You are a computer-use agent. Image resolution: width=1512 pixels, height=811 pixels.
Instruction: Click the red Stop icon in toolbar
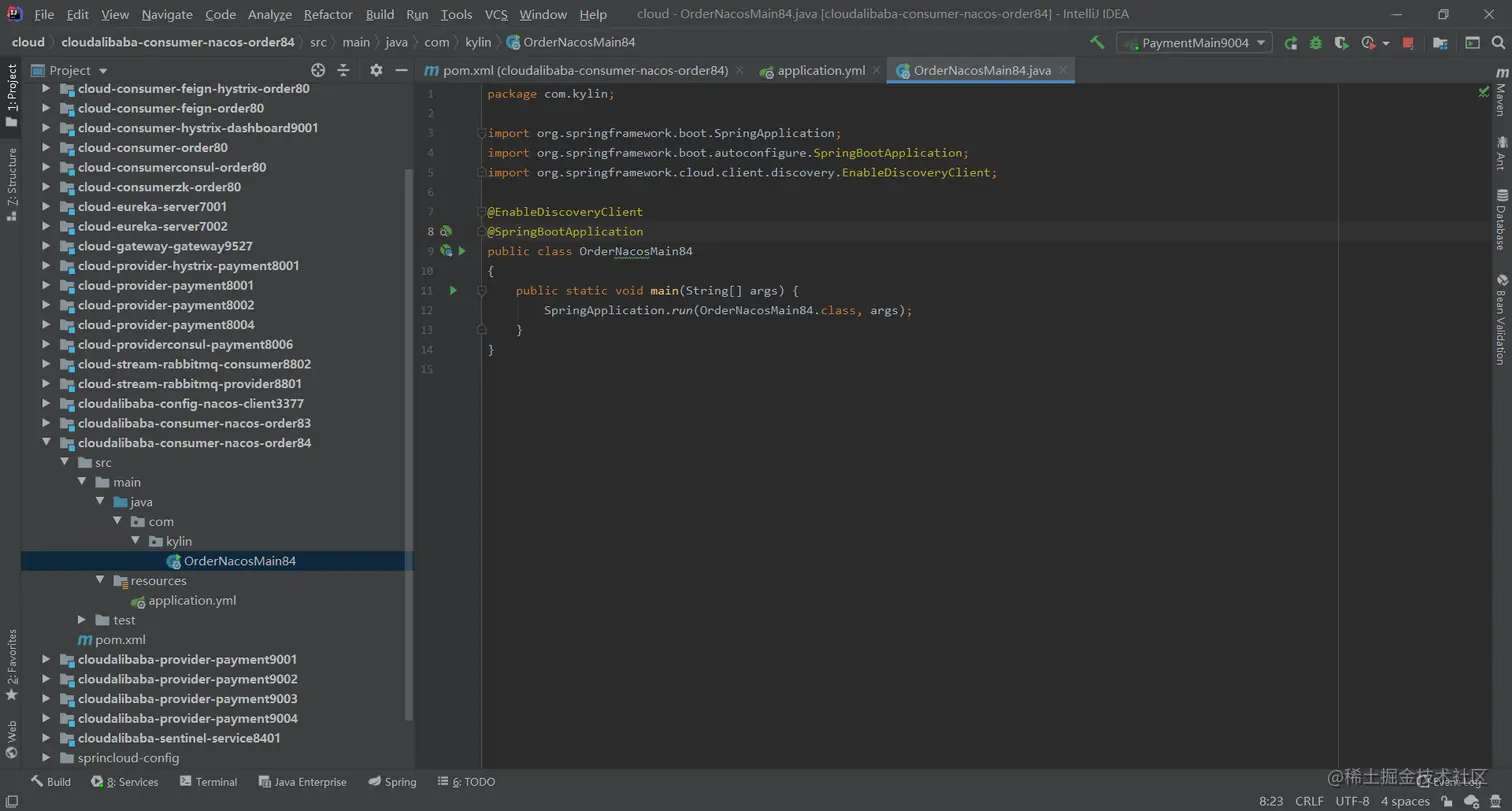click(1408, 43)
